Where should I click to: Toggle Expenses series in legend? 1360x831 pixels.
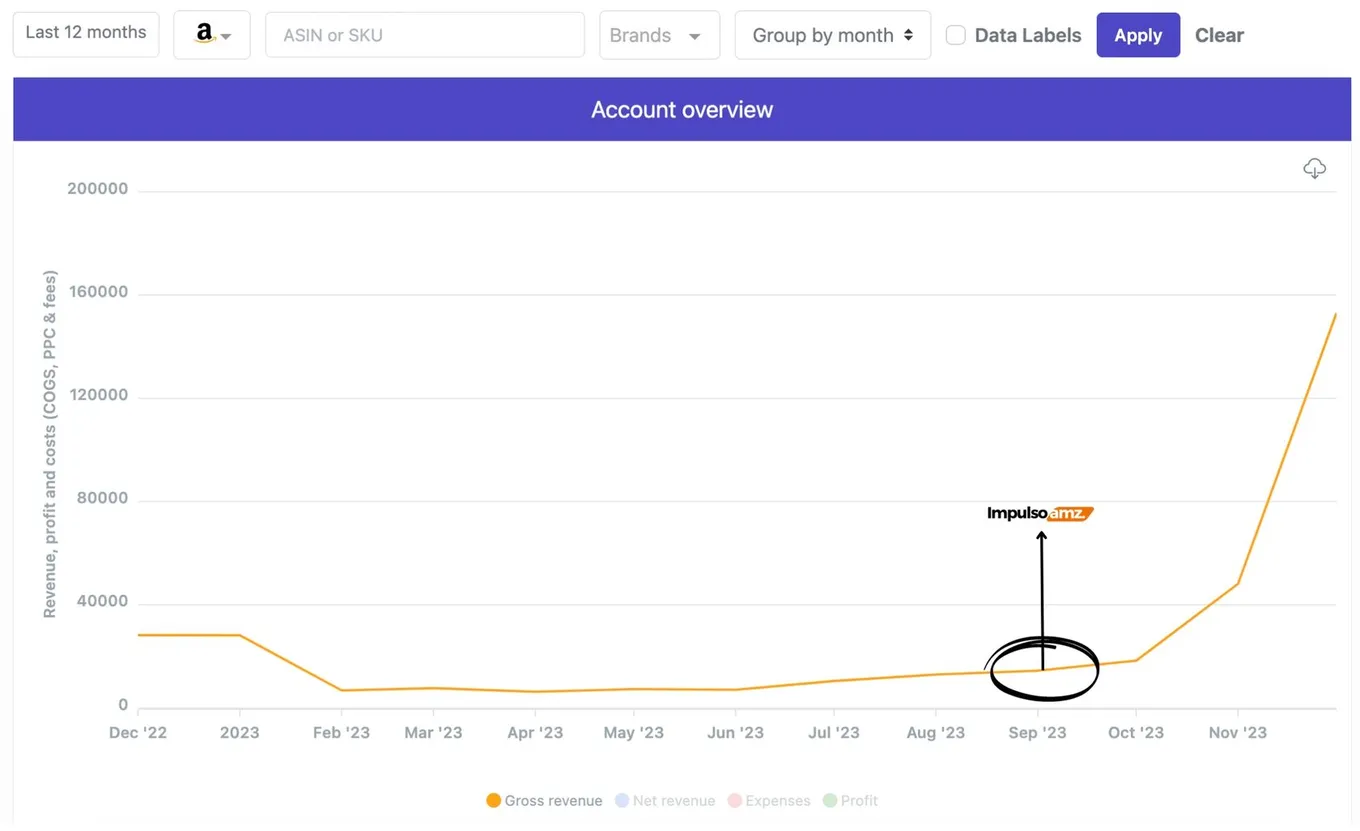click(x=768, y=800)
